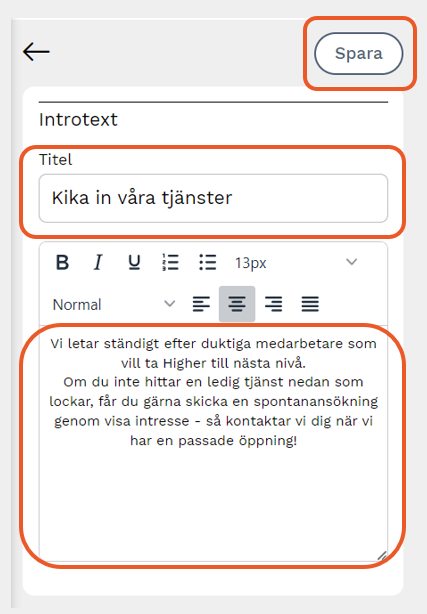The image size is (427, 614).
Task: Align text to the right
Action: [273, 304]
